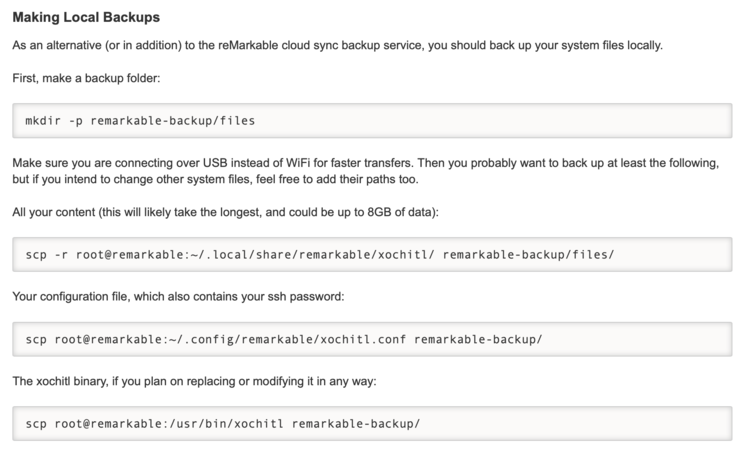
Task: Click the scp -r xochitl/ content command block
Action: (x=374, y=255)
